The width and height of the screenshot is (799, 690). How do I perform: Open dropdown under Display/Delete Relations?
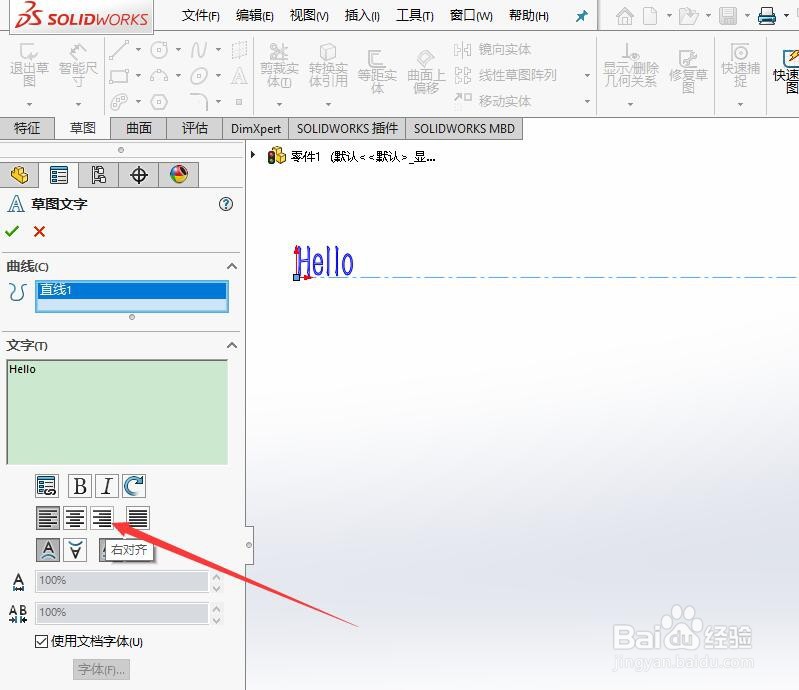pyautogui.click(x=630, y=104)
